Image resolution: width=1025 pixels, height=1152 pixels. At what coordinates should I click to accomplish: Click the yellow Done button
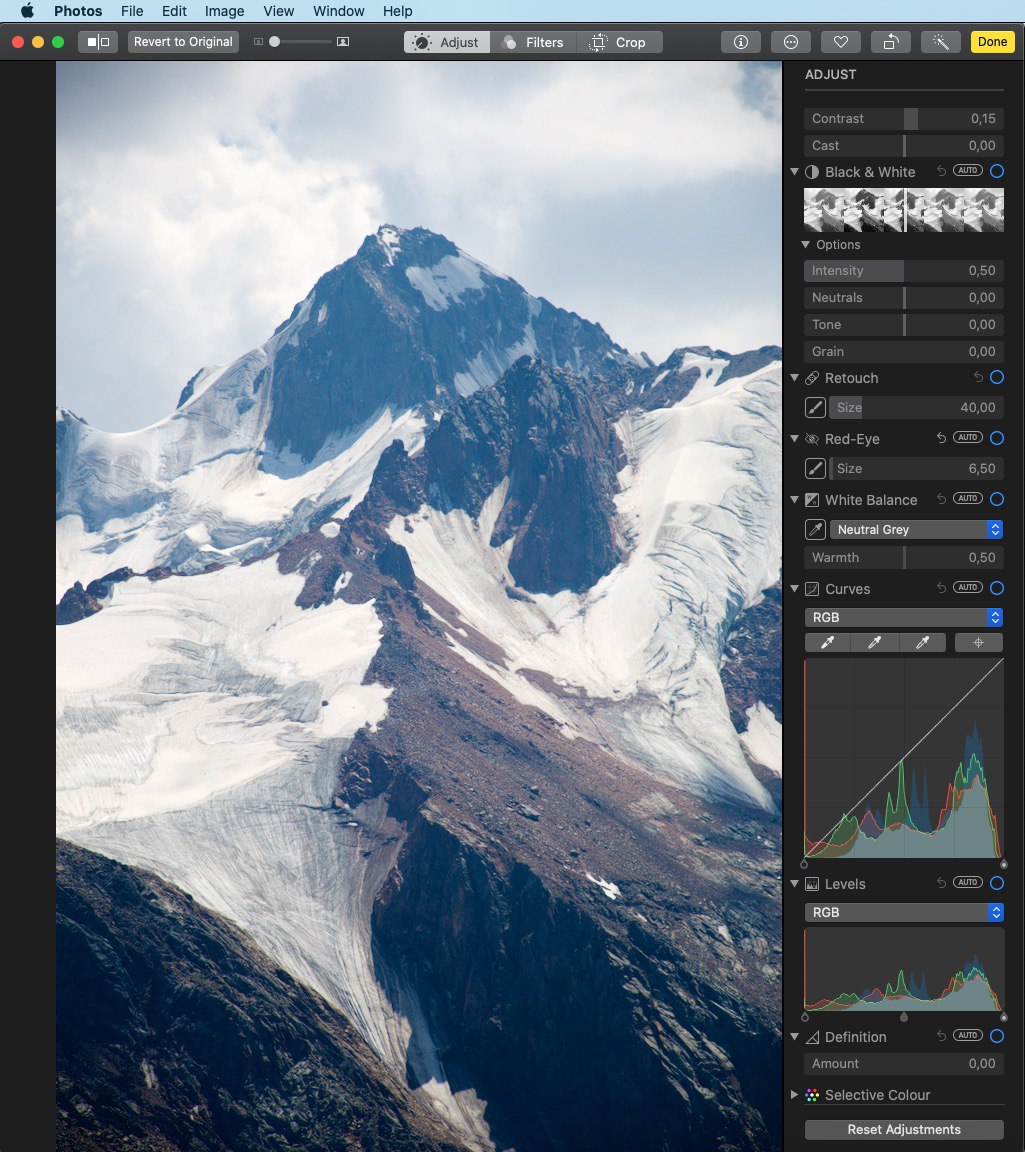[992, 42]
